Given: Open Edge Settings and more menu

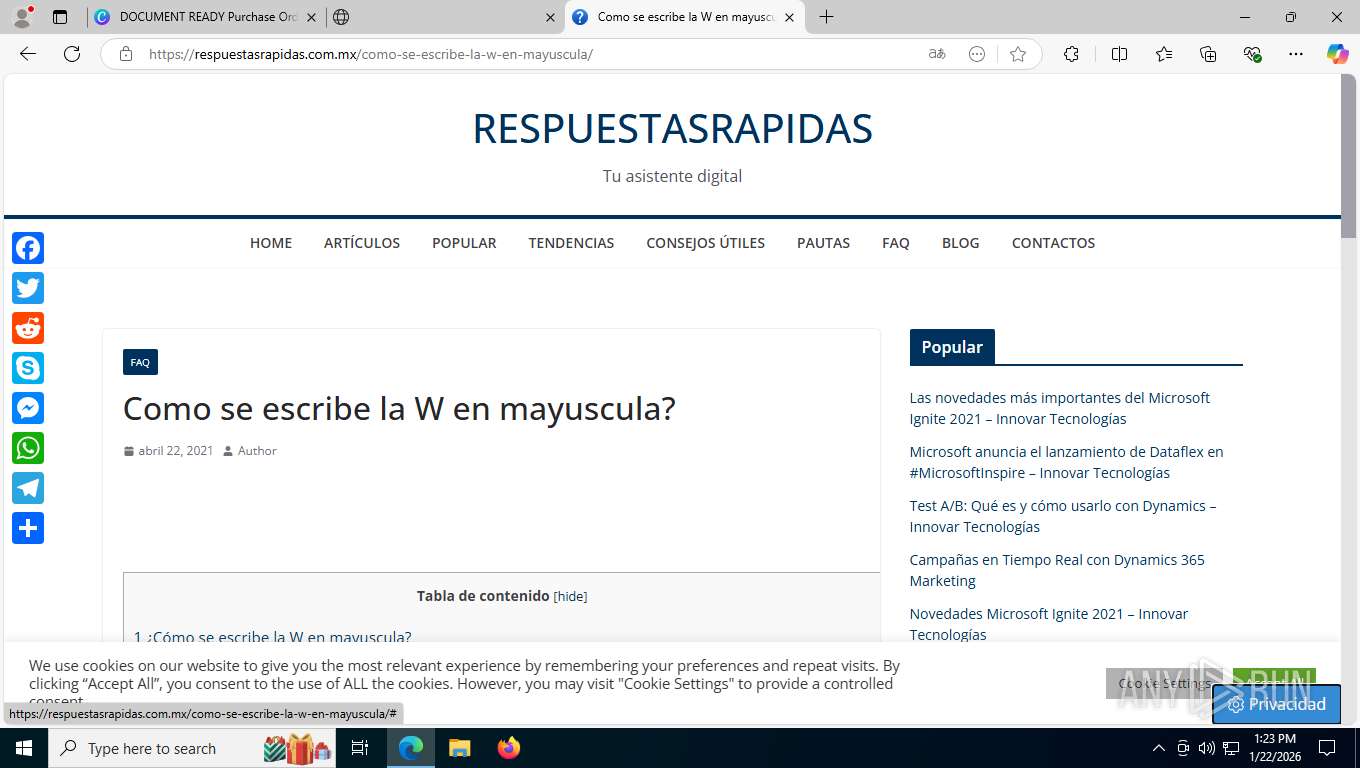Looking at the screenshot, I should click(x=1296, y=54).
